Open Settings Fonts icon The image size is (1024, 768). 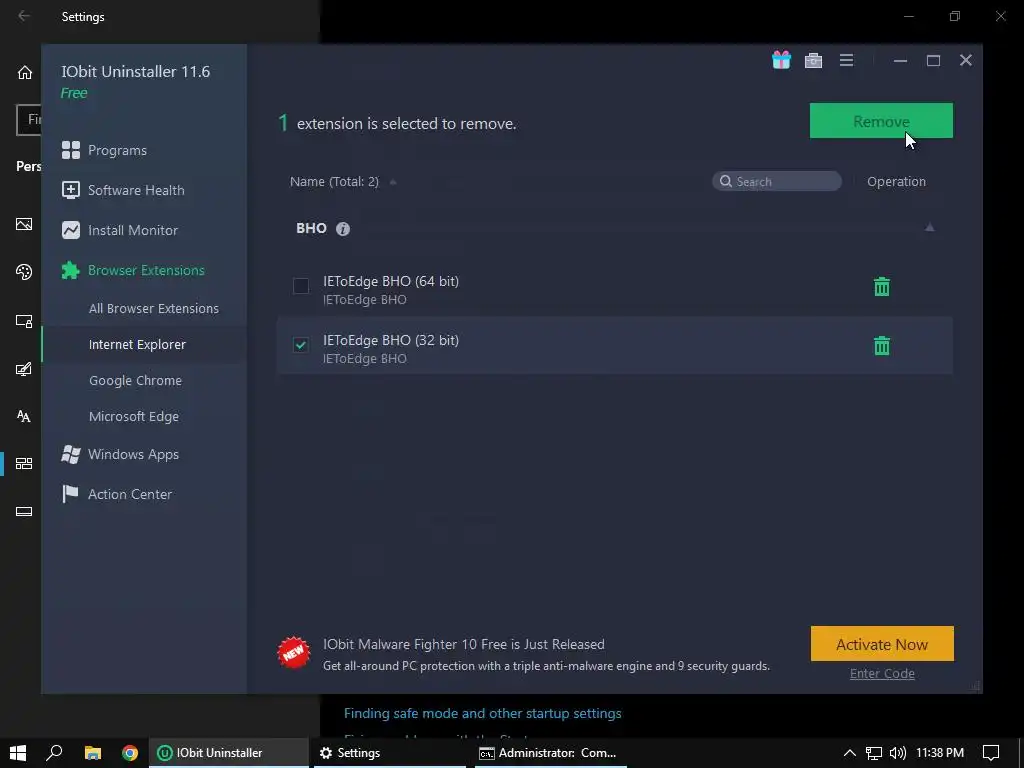click(x=24, y=416)
